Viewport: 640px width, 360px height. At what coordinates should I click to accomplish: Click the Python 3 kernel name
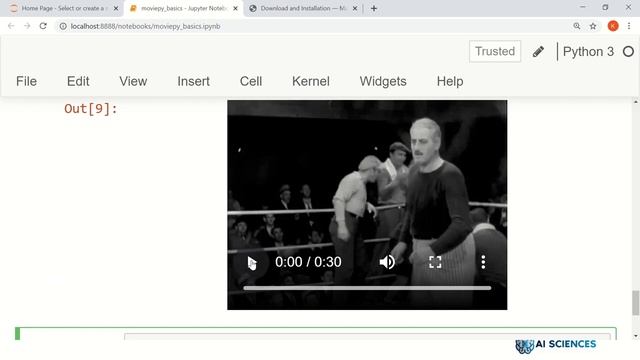pyautogui.click(x=588, y=51)
